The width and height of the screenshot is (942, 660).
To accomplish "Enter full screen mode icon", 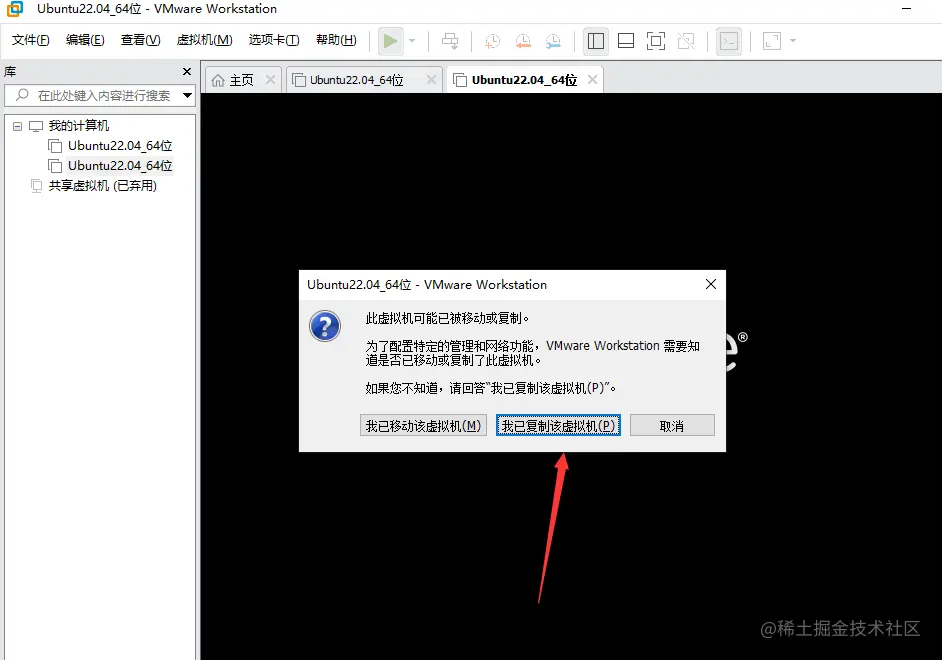I will click(655, 41).
